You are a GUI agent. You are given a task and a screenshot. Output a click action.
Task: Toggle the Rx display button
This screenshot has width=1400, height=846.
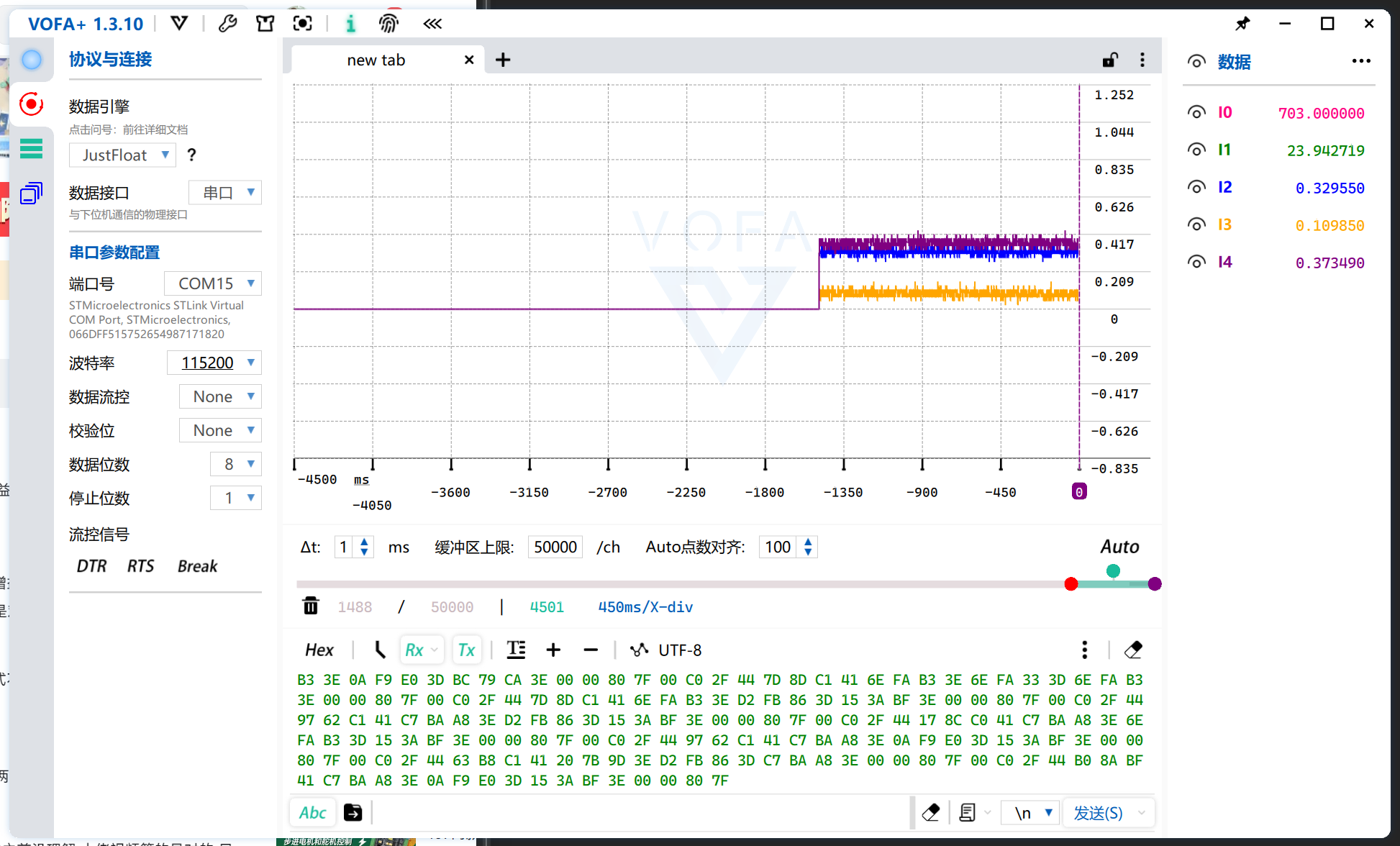[414, 650]
